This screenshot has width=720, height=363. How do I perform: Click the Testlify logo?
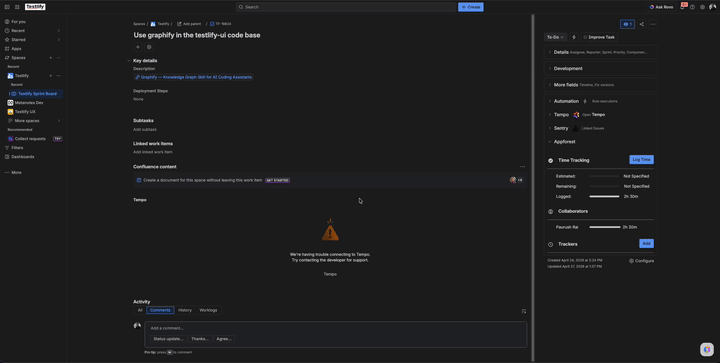[x=35, y=7]
